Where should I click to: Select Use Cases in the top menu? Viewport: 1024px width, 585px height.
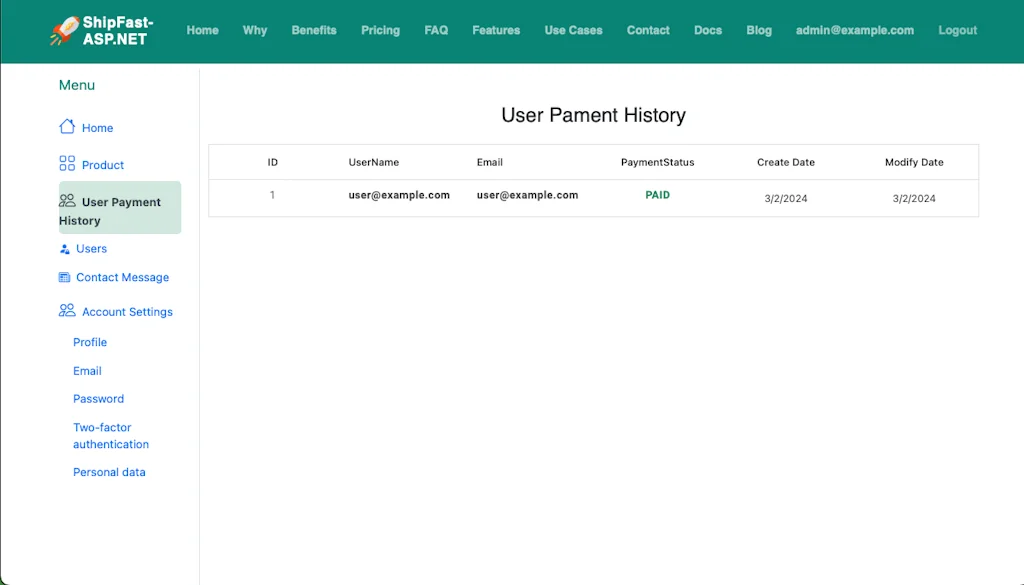pyautogui.click(x=573, y=30)
